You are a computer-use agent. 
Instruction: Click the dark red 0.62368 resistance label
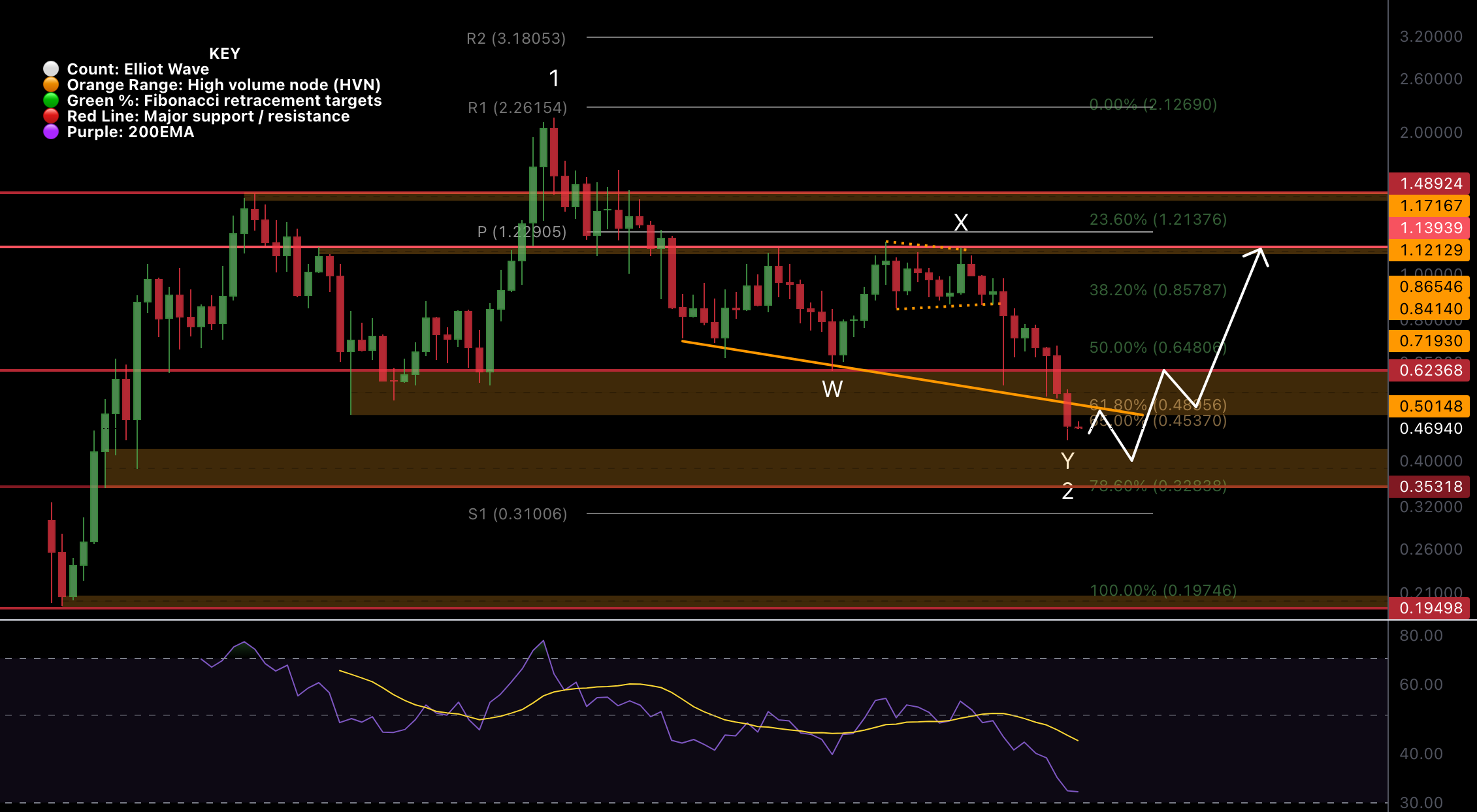1429,370
